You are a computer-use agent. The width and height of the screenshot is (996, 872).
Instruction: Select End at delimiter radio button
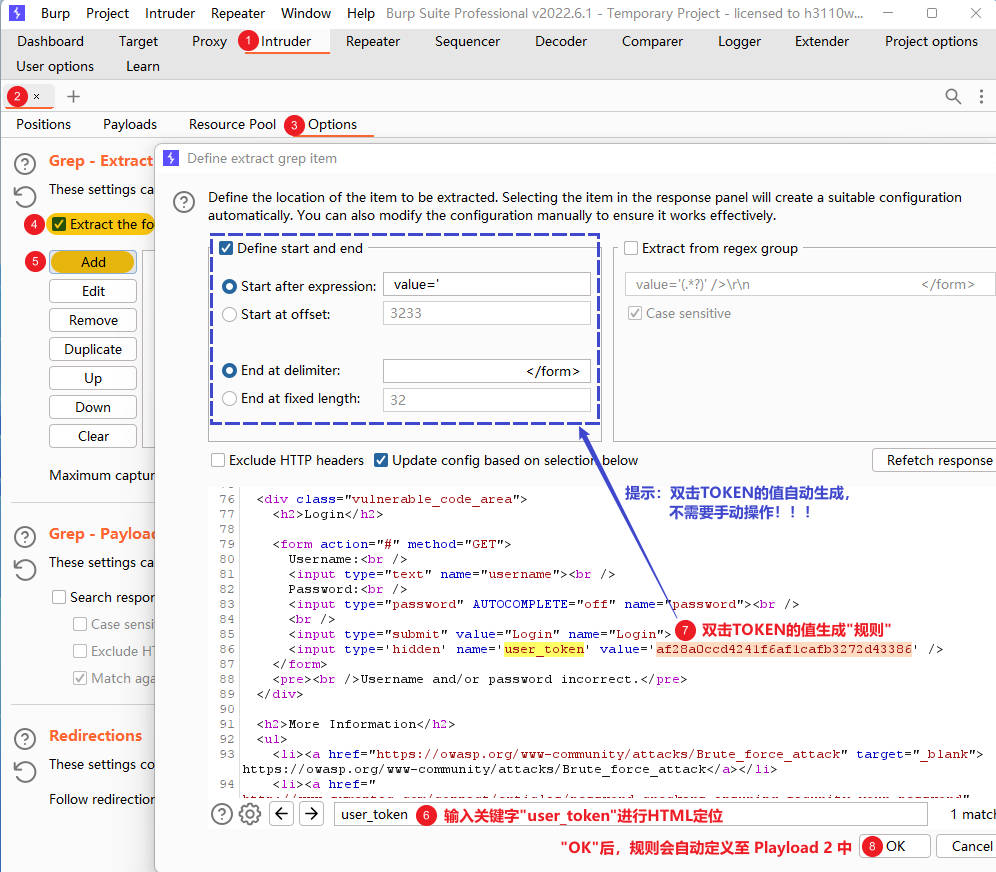[x=229, y=370]
